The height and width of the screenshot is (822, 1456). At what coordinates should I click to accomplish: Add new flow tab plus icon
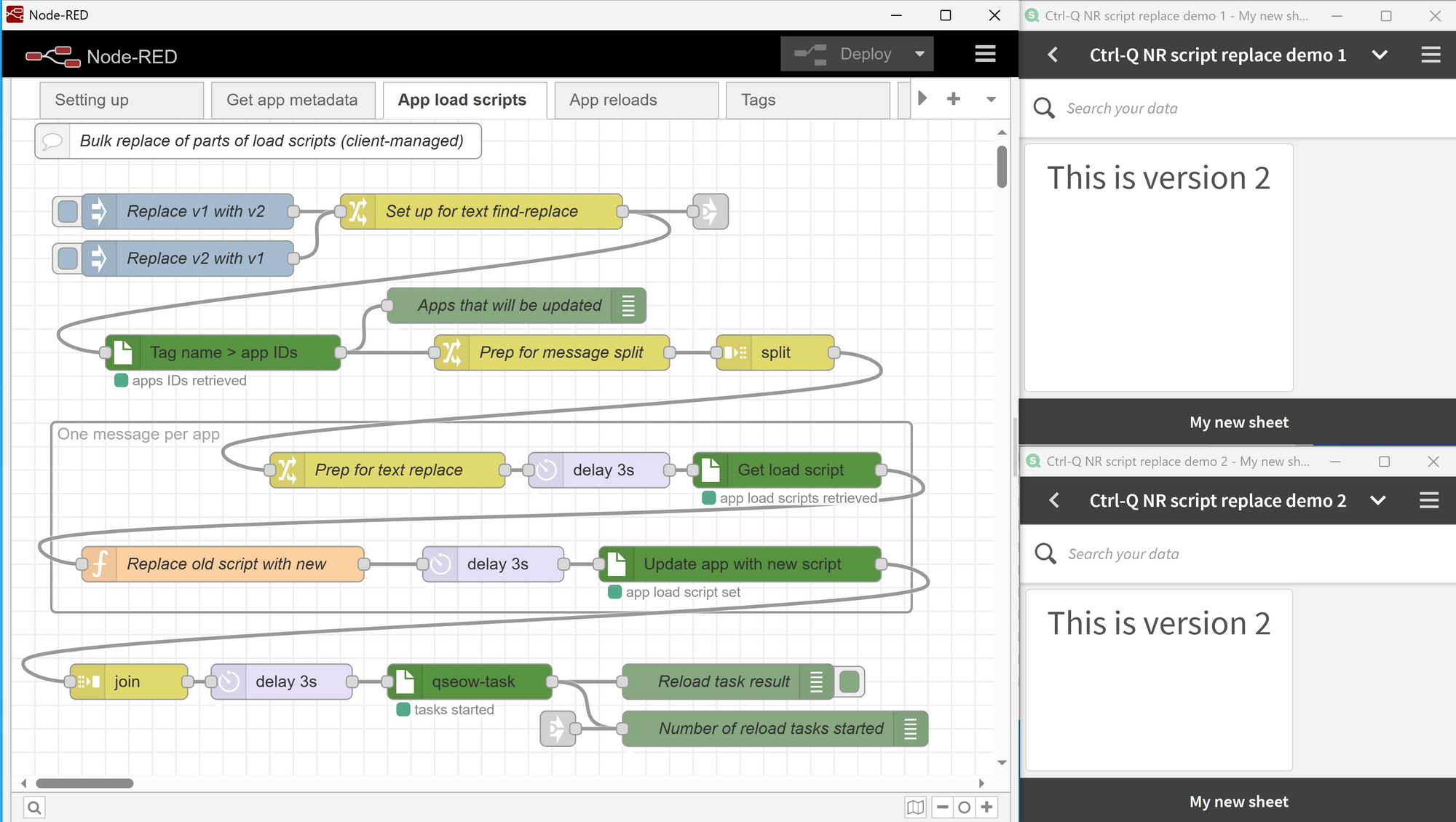click(954, 99)
